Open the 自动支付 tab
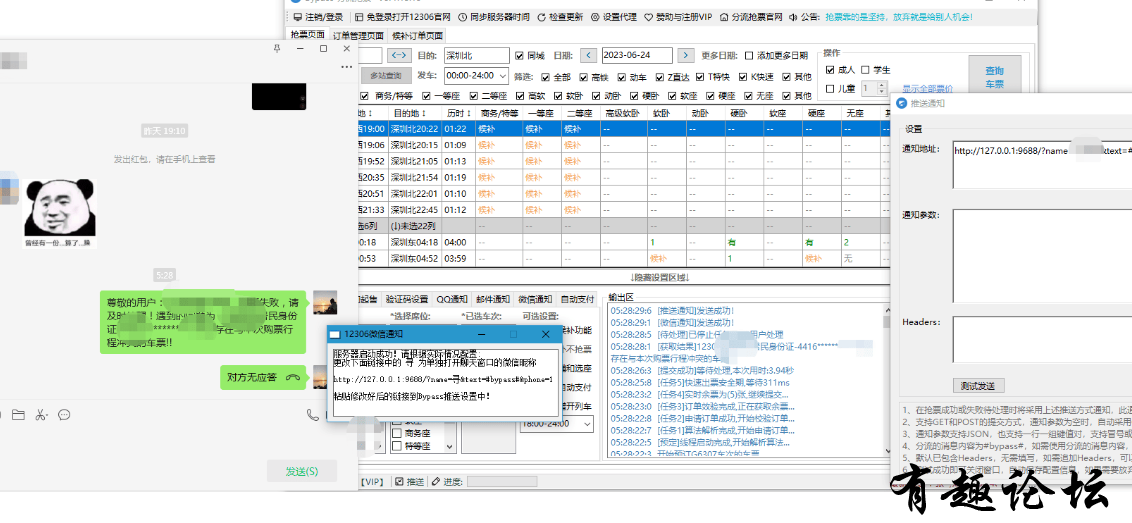This screenshot has height=523, width=1132. coord(578,299)
